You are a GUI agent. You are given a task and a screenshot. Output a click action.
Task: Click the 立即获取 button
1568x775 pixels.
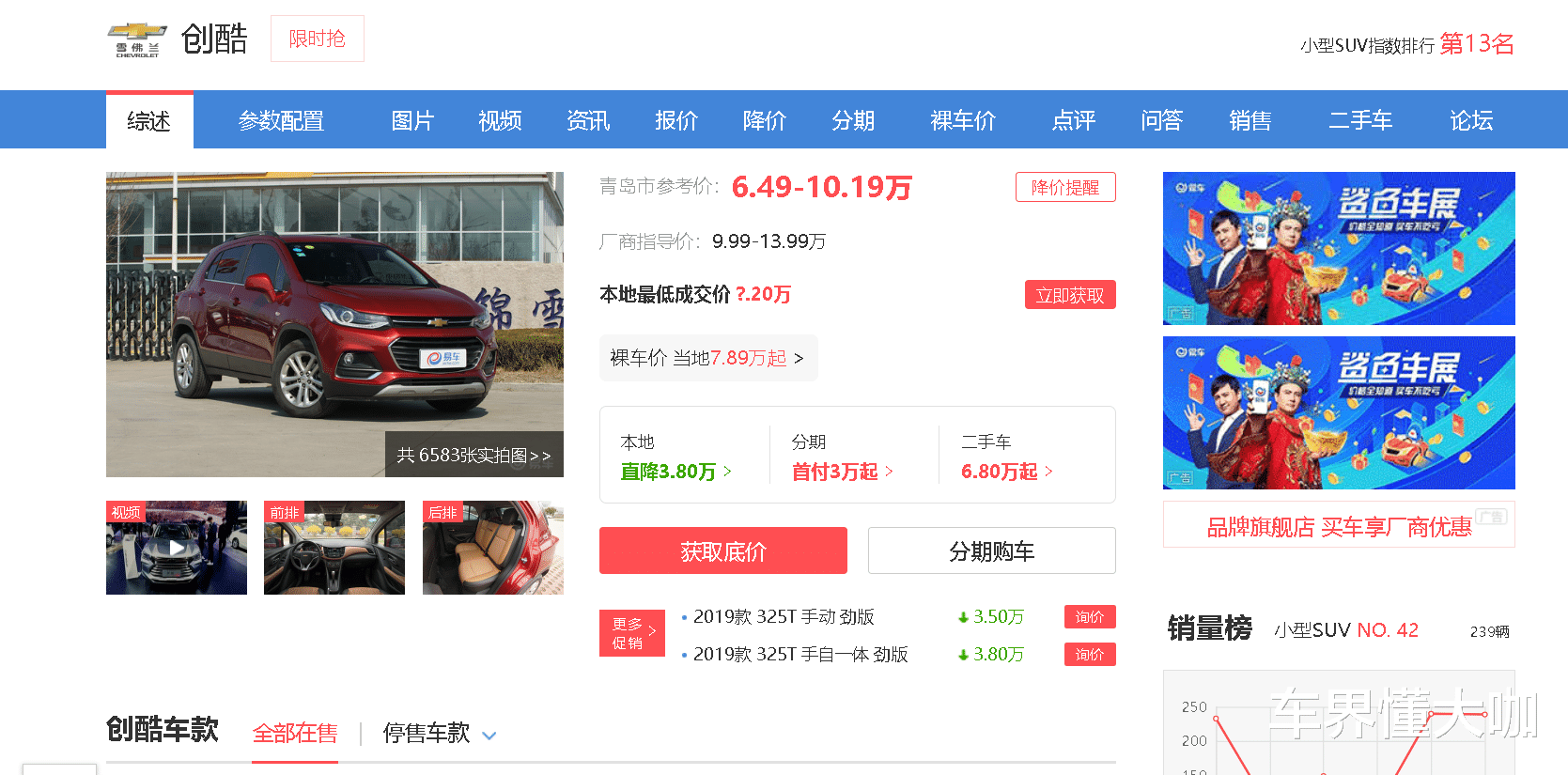point(1070,295)
